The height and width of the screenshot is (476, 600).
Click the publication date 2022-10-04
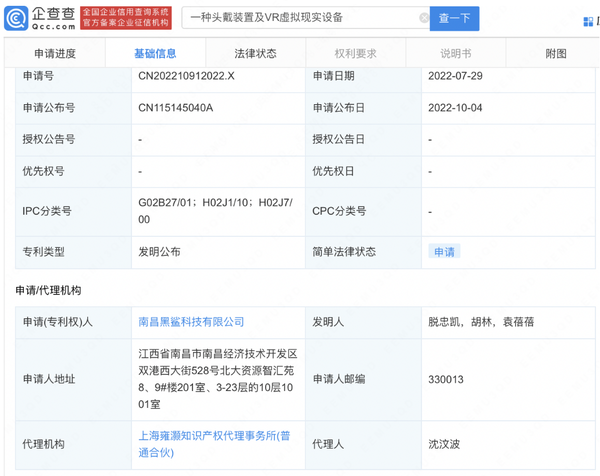455,108
